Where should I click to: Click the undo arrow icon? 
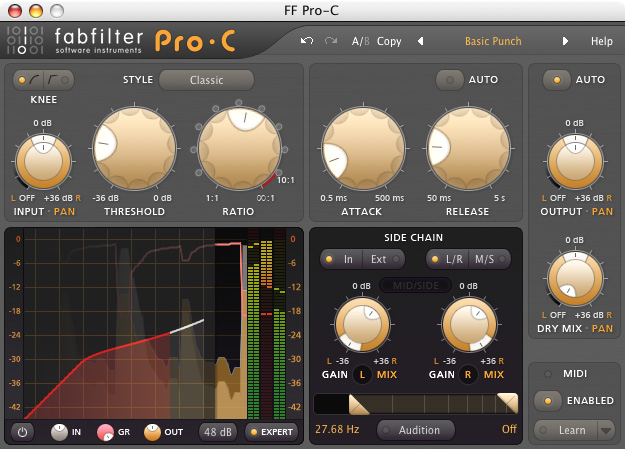306,41
